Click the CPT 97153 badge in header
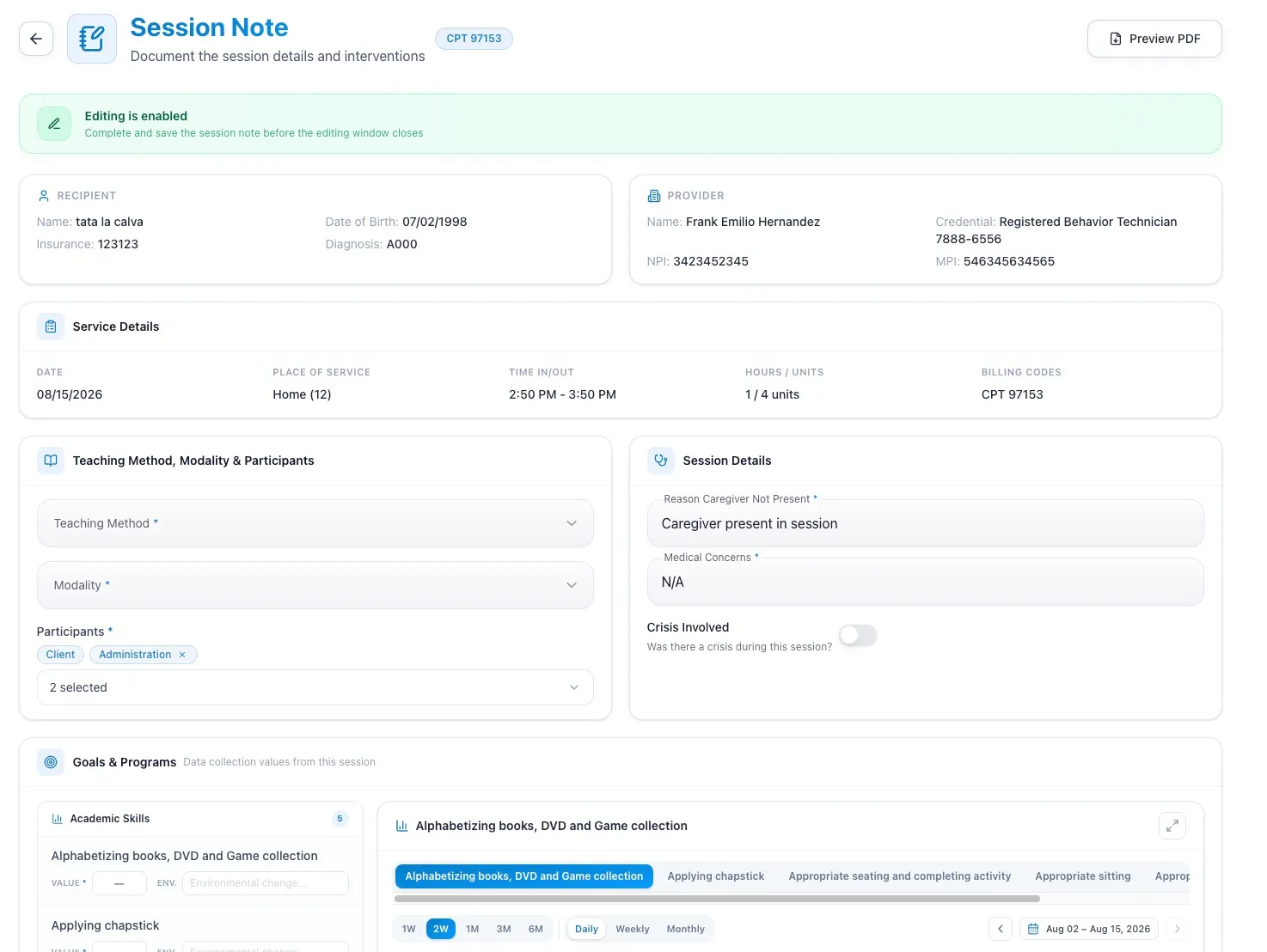 point(474,39)
